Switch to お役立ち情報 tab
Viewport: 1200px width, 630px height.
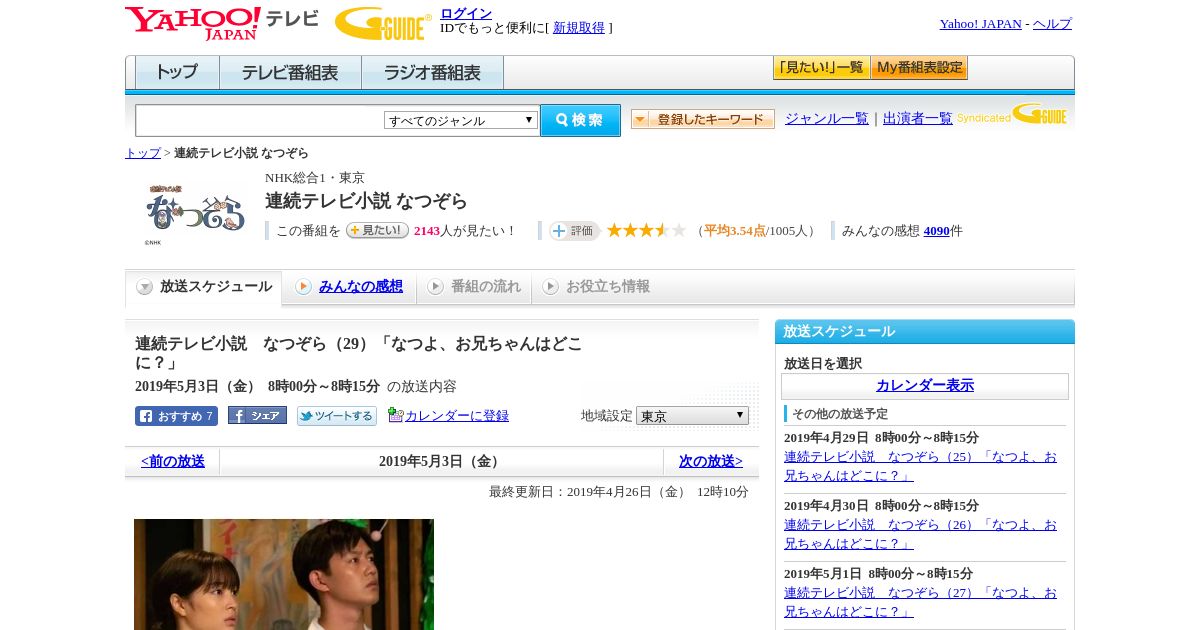pos(597,287)
